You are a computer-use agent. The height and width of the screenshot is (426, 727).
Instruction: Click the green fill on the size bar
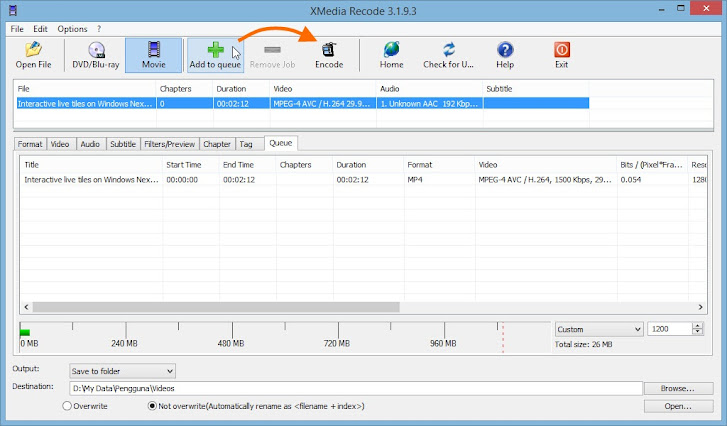click(x=25, y=332)
